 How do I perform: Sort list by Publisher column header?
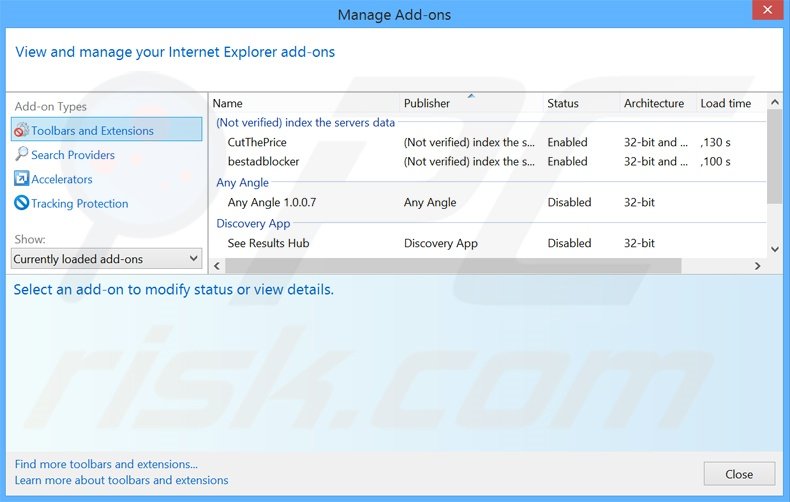tap(472, 103)
